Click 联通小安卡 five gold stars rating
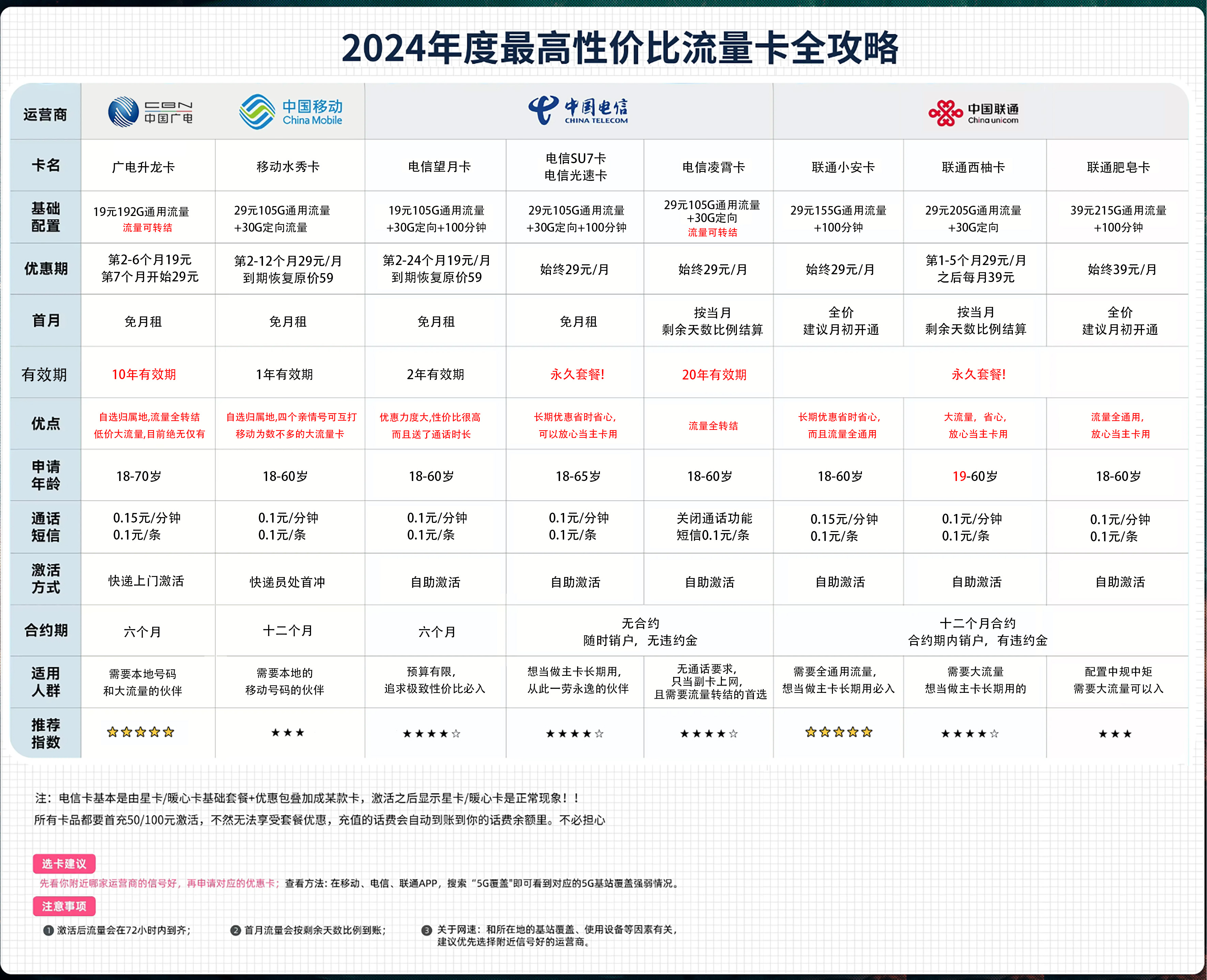 [x=838, y=732]
